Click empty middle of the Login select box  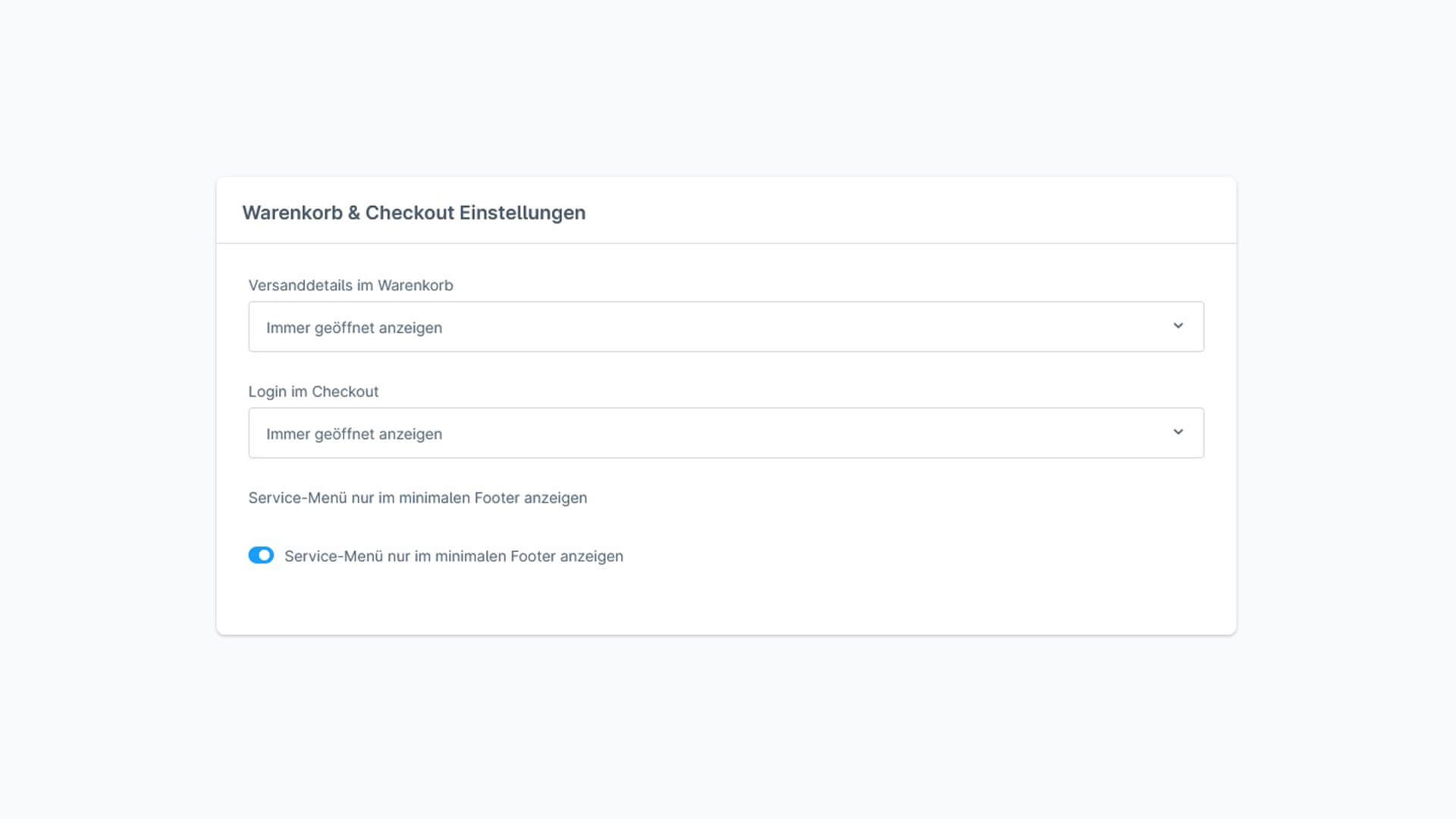pos(758,433)
